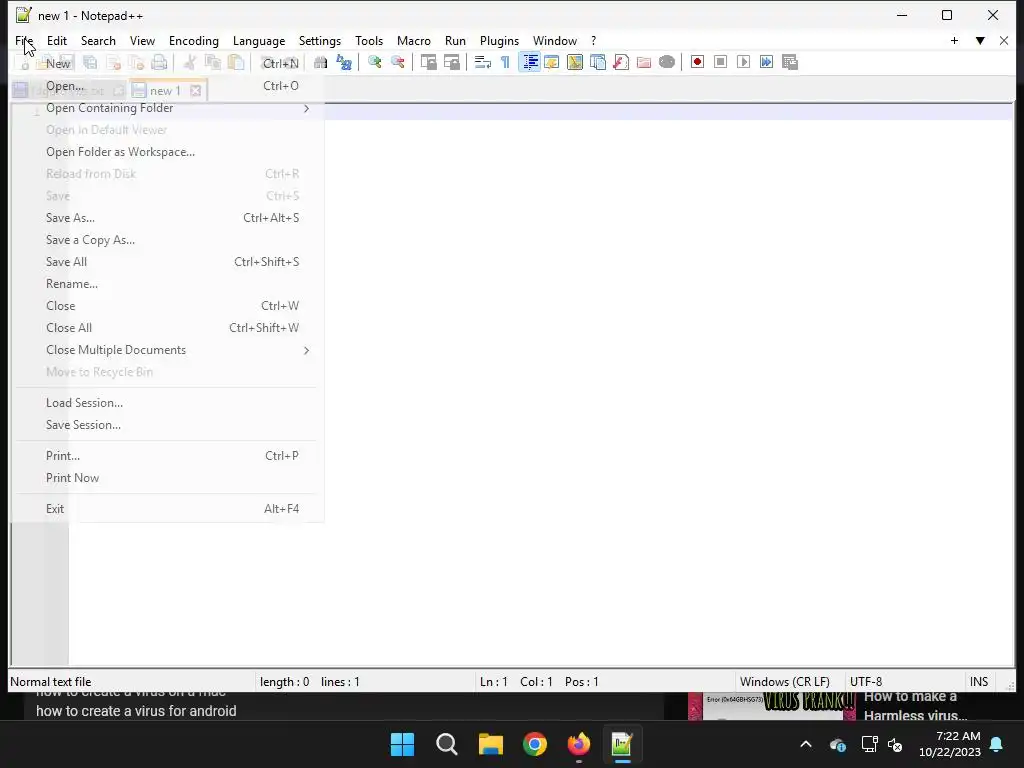Expand Close Multiple Documents submenu

(x=166, y=350)
